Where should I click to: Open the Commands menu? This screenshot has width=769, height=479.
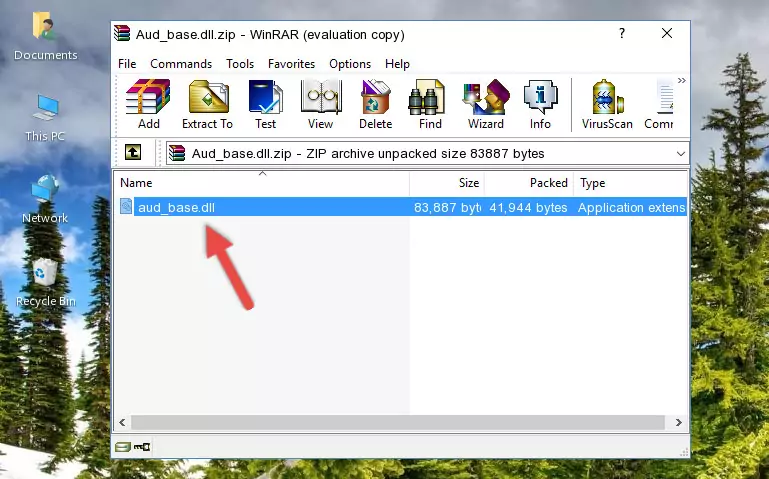181,64
